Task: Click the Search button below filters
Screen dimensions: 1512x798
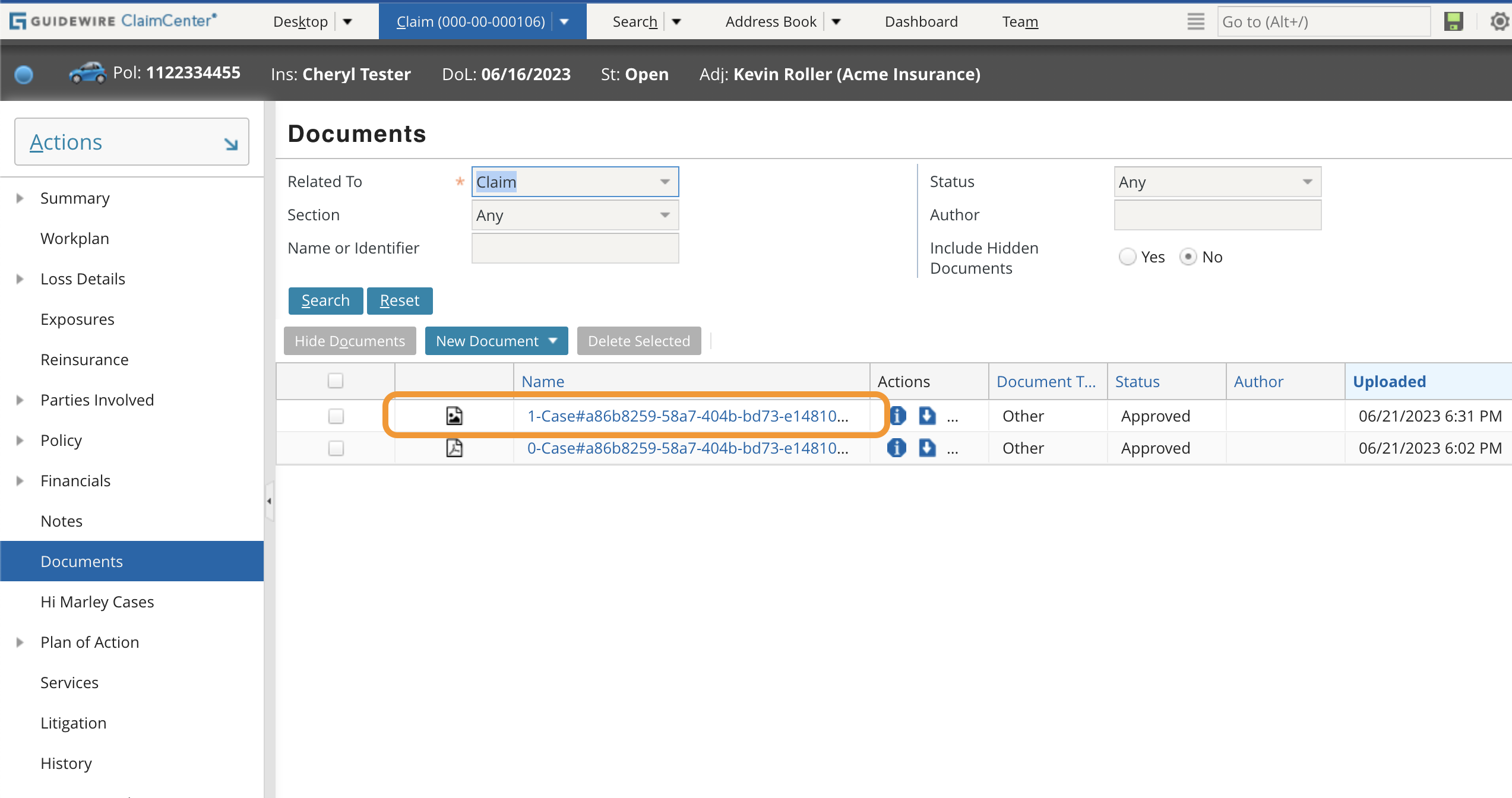Action: point(325,300)
